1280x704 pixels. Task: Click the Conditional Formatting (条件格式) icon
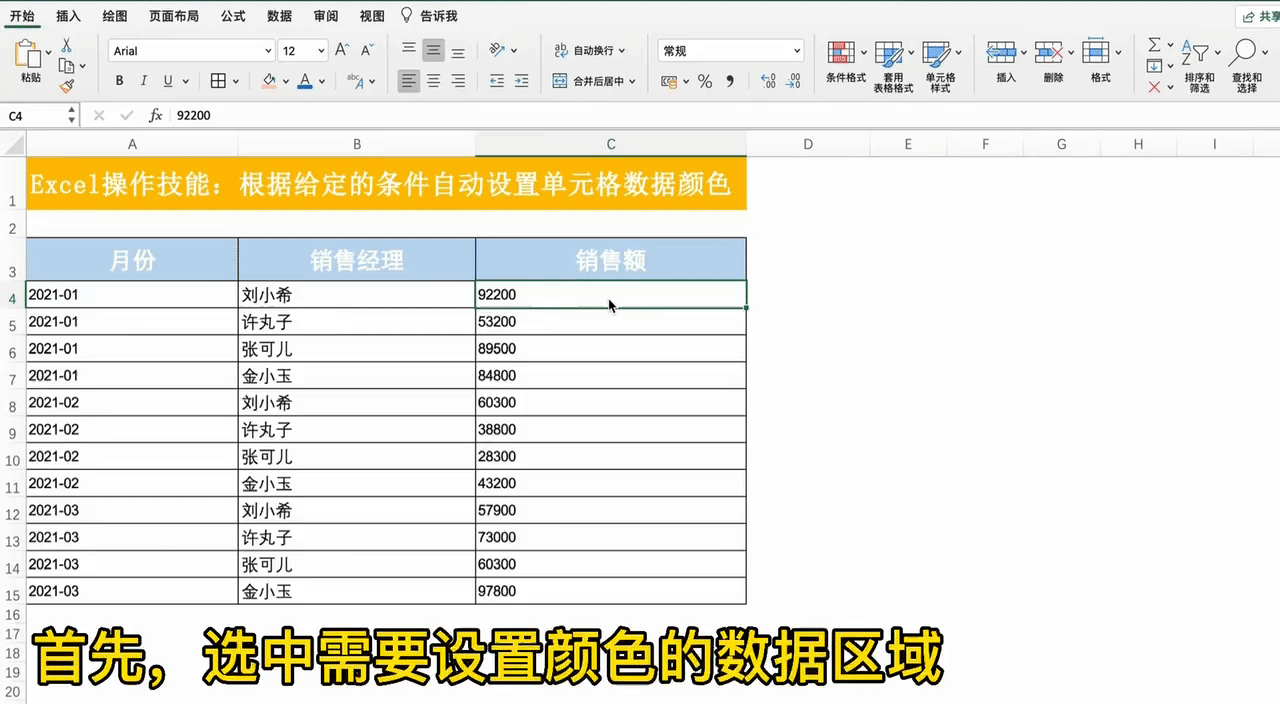coord(842,53)
